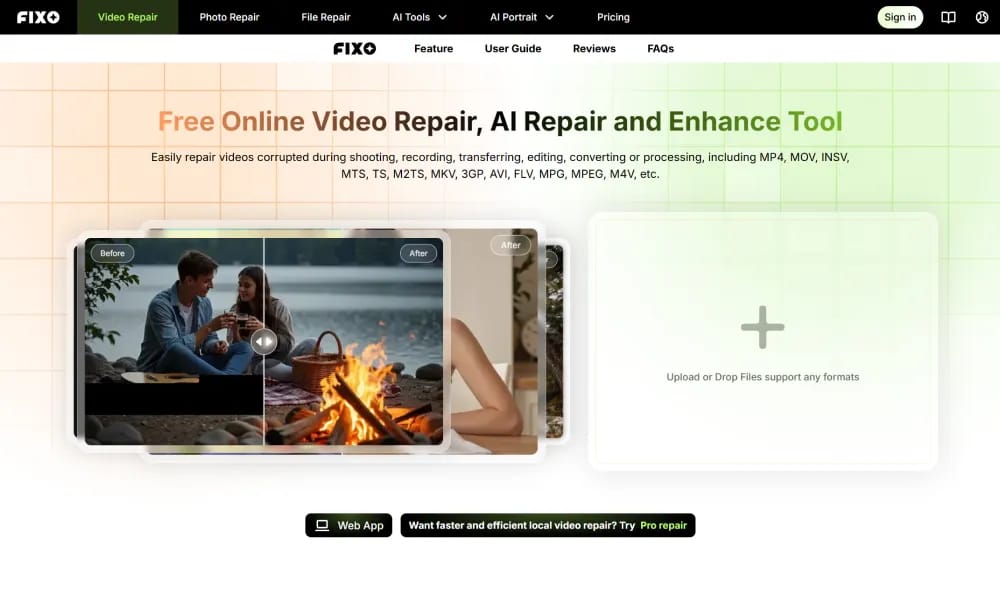Click the Web App button
Image resolution: width=1000 pixels, height=600 pixels.
click(x=349, y=525)
